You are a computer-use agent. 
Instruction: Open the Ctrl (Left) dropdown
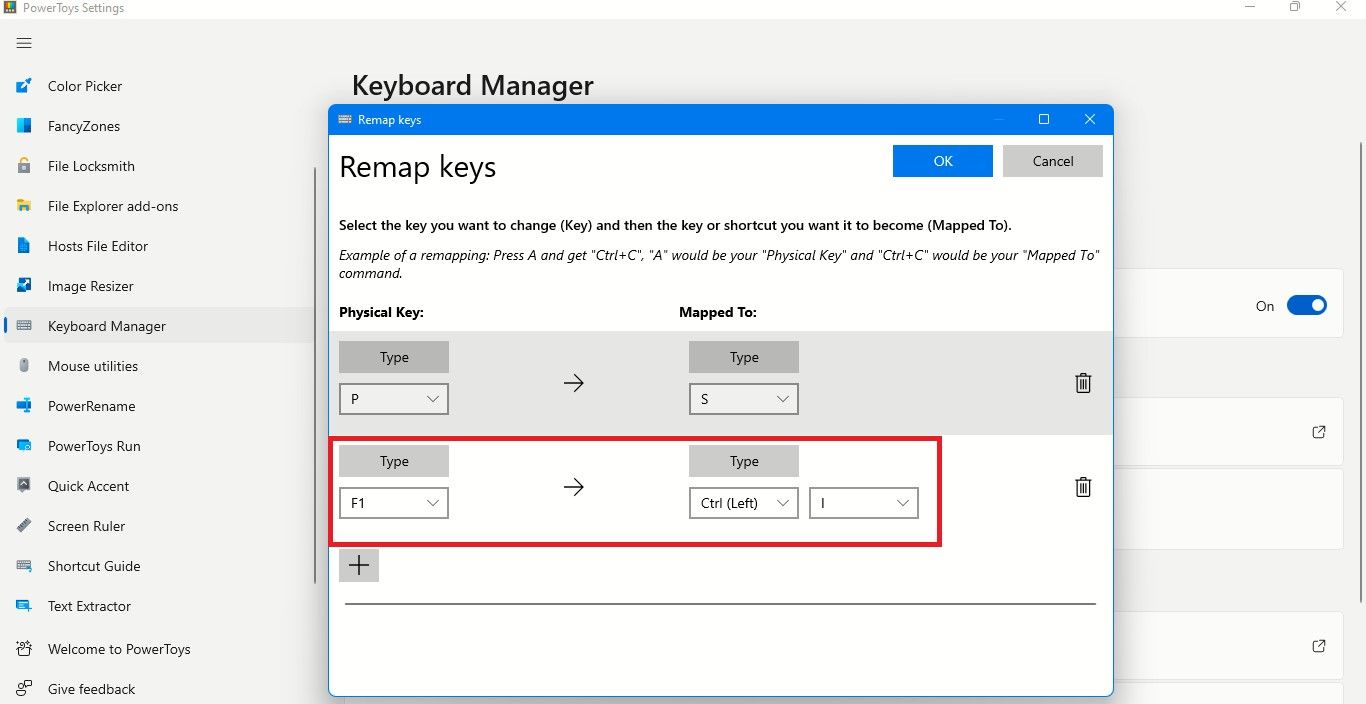click(744, 503)
